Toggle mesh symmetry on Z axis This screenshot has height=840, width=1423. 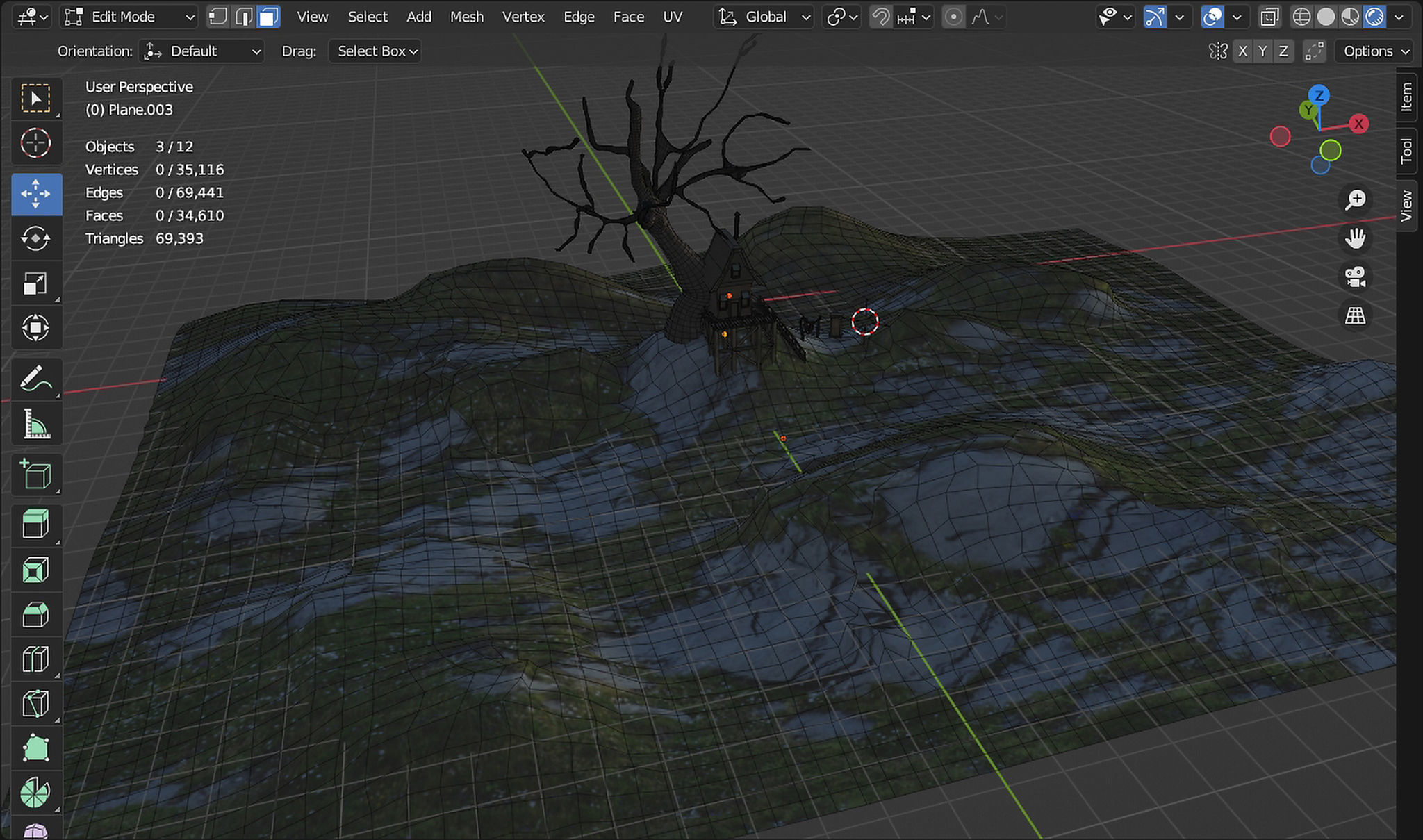(1283, 51)
